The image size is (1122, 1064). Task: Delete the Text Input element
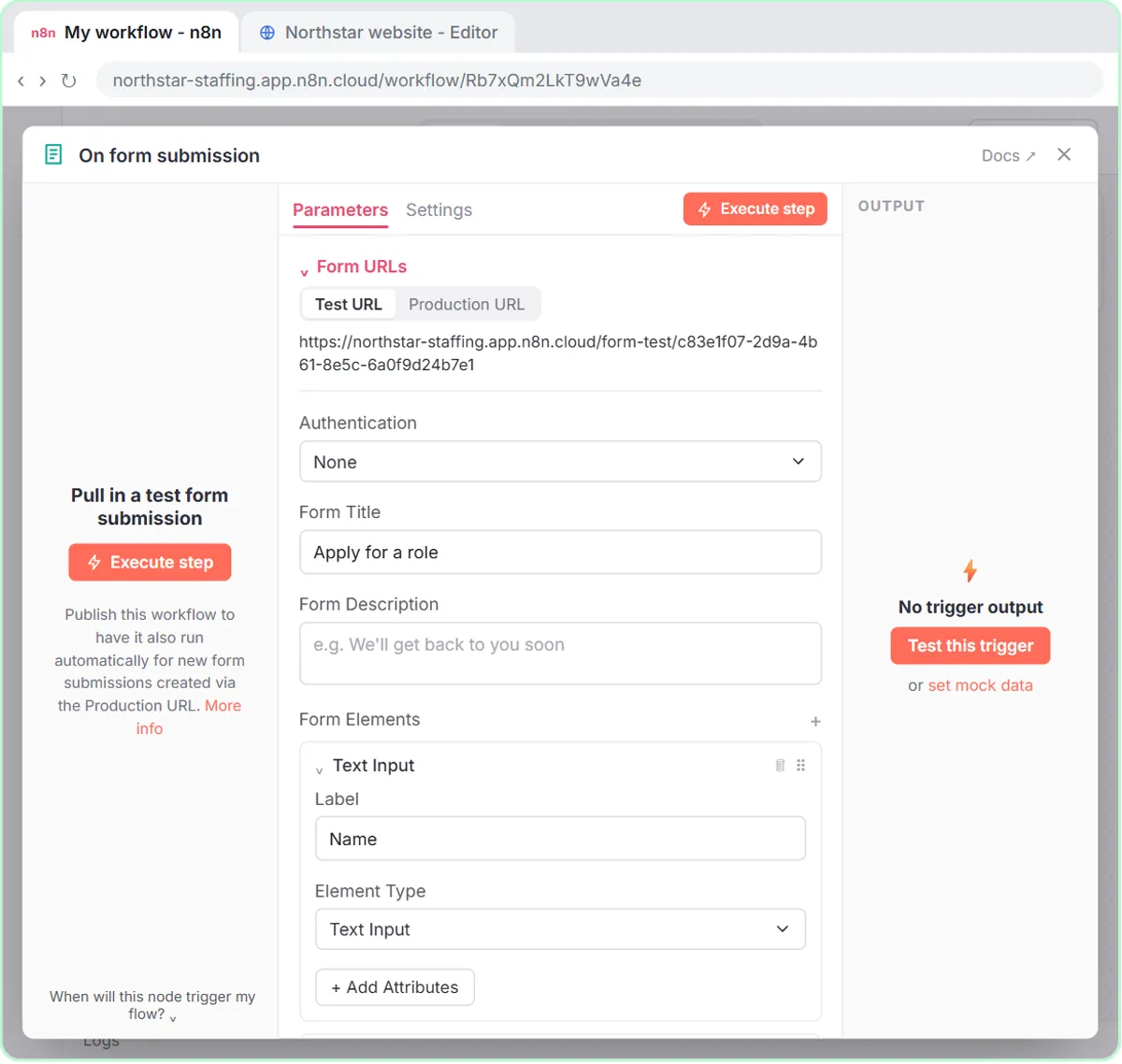click(x=780, y=766)
